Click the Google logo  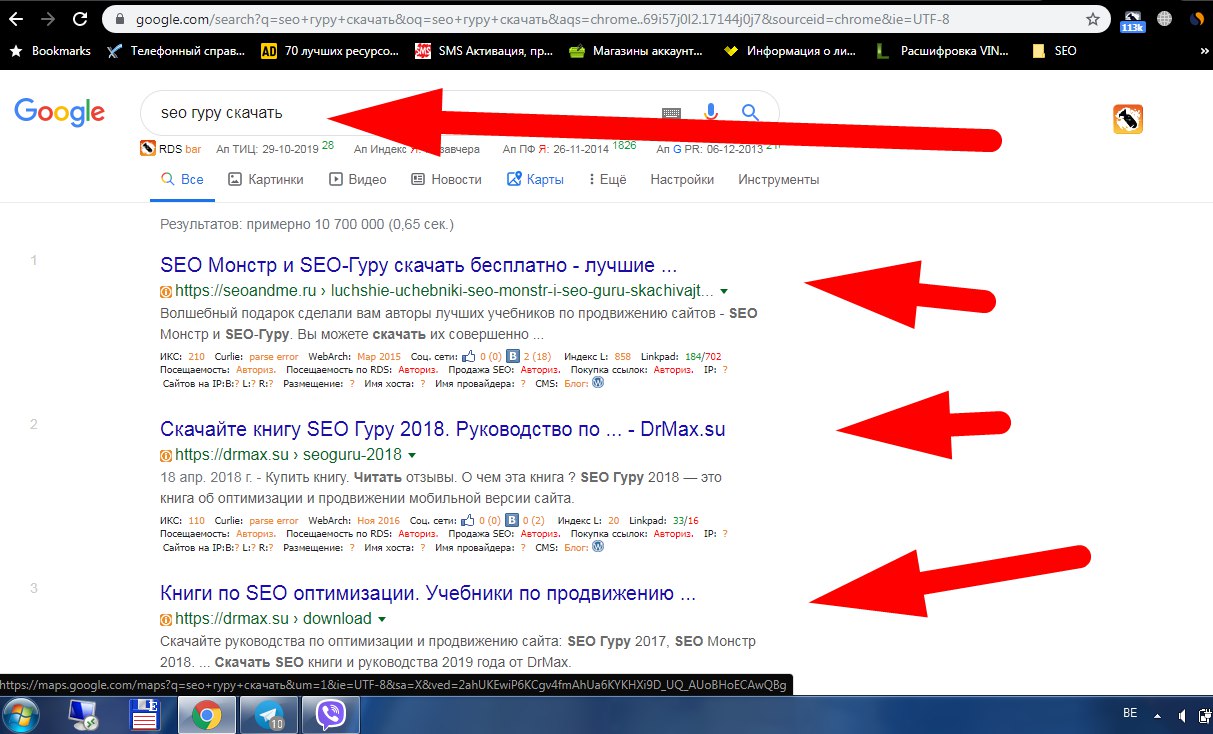pos(60,112)
